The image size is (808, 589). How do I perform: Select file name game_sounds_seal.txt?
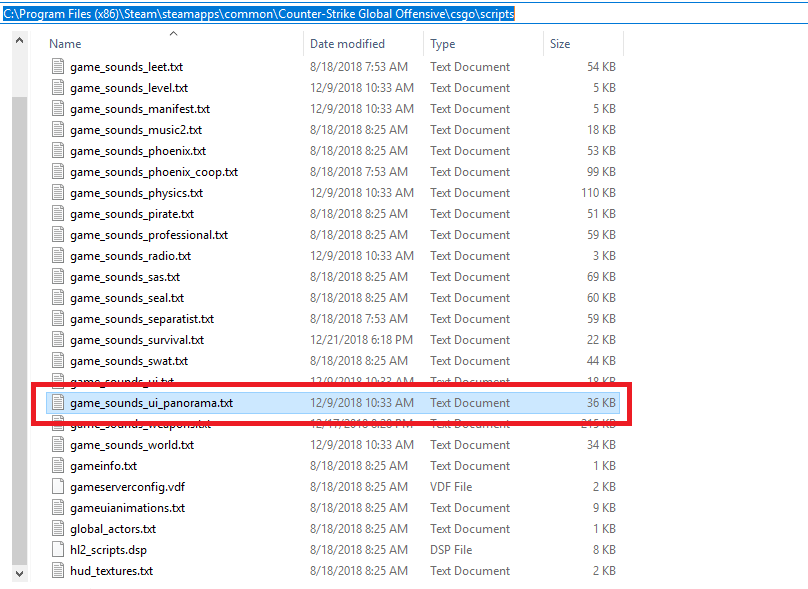tap(127, 298)
